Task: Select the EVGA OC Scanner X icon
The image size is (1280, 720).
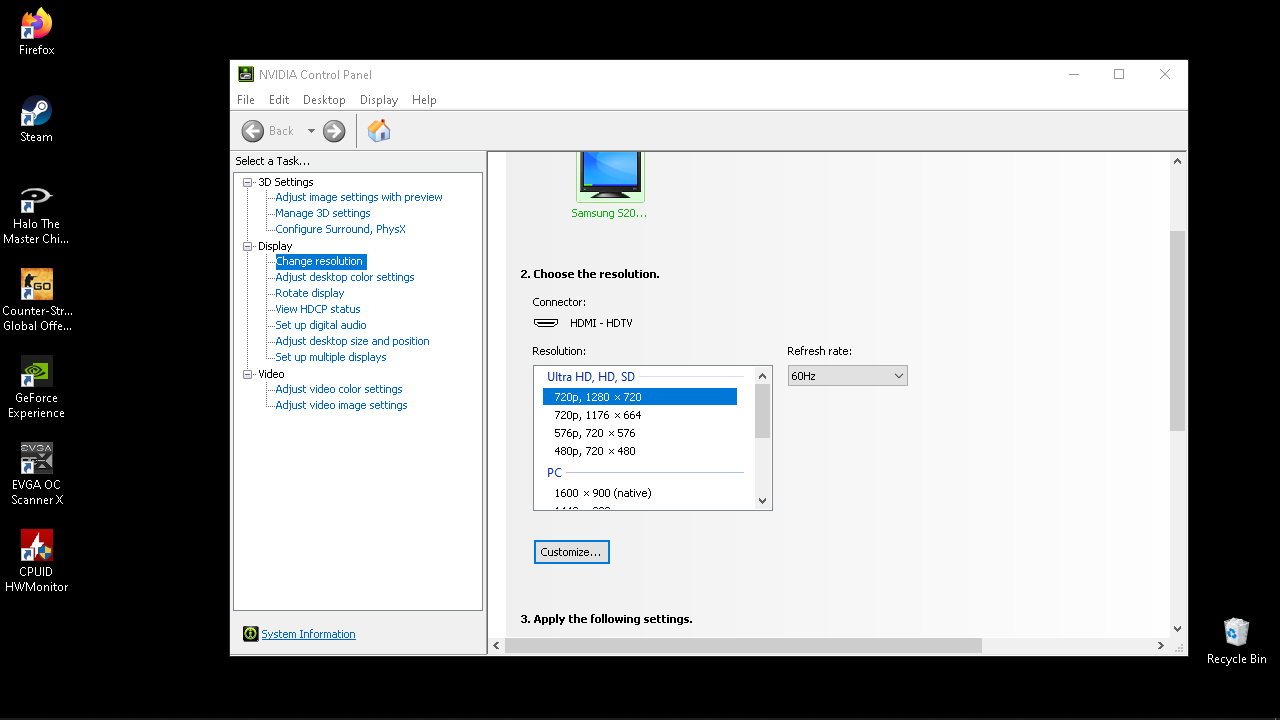Action: point(37,475)
